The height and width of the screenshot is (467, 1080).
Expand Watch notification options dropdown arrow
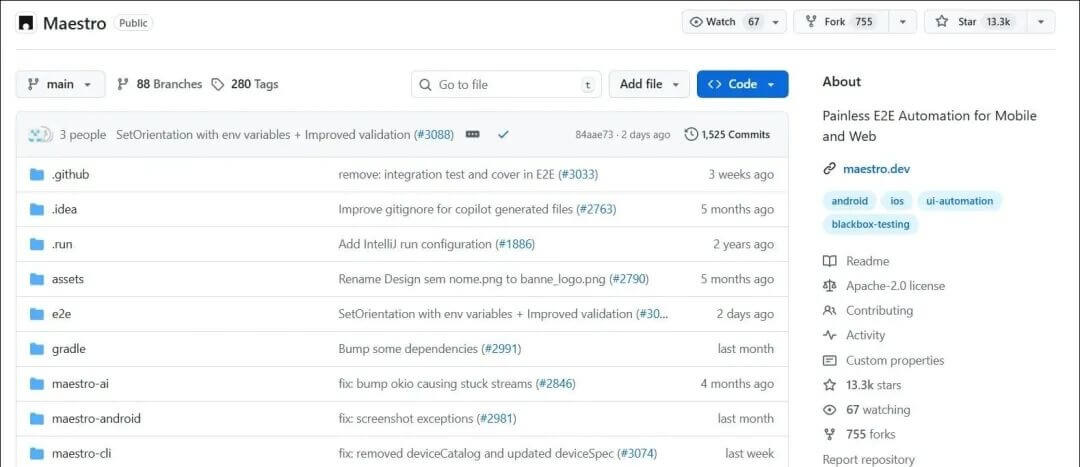tap(776, 22)
